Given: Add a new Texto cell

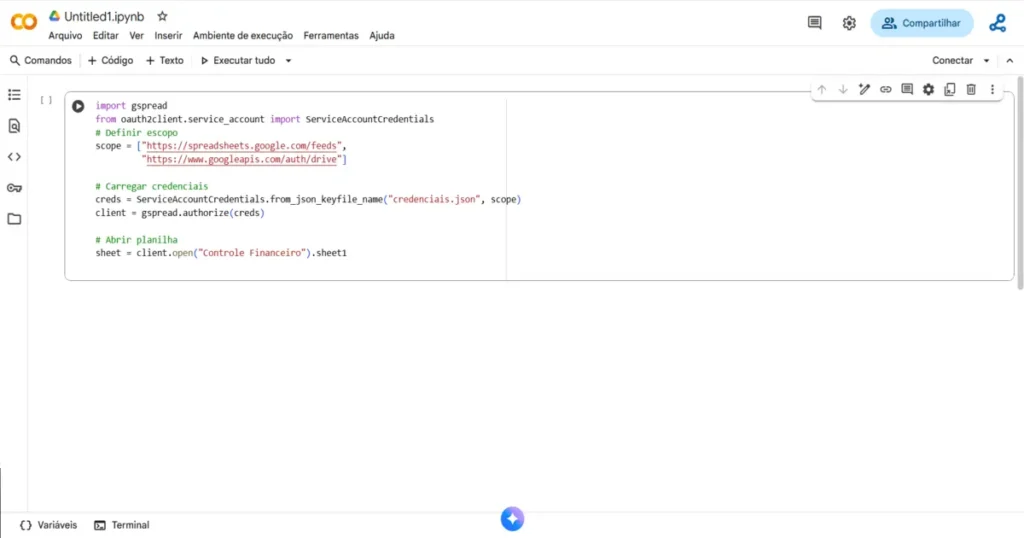Looking at the screenshot, I should 165,61.
